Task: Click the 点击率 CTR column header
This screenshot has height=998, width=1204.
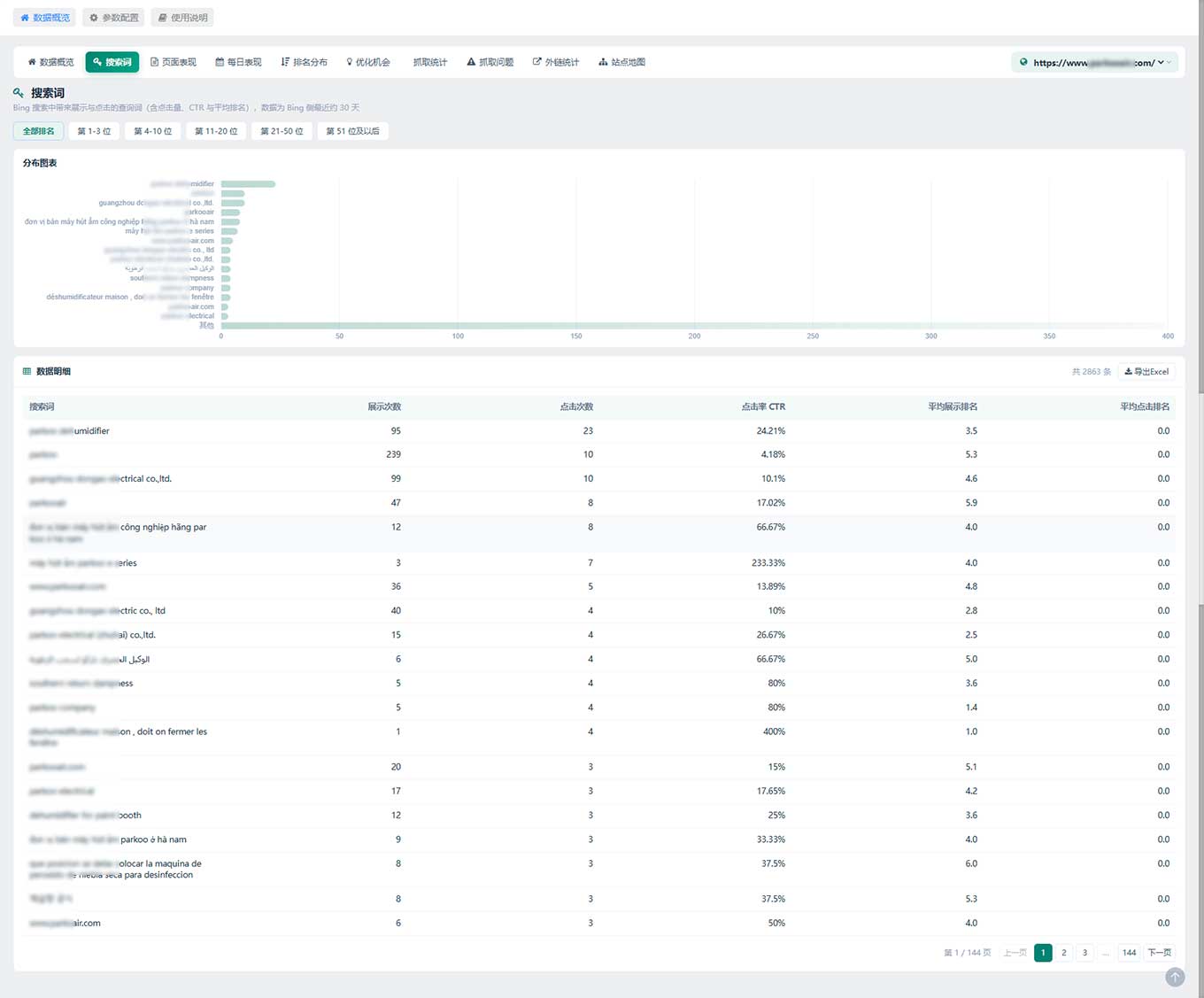Action: point(763,406)
